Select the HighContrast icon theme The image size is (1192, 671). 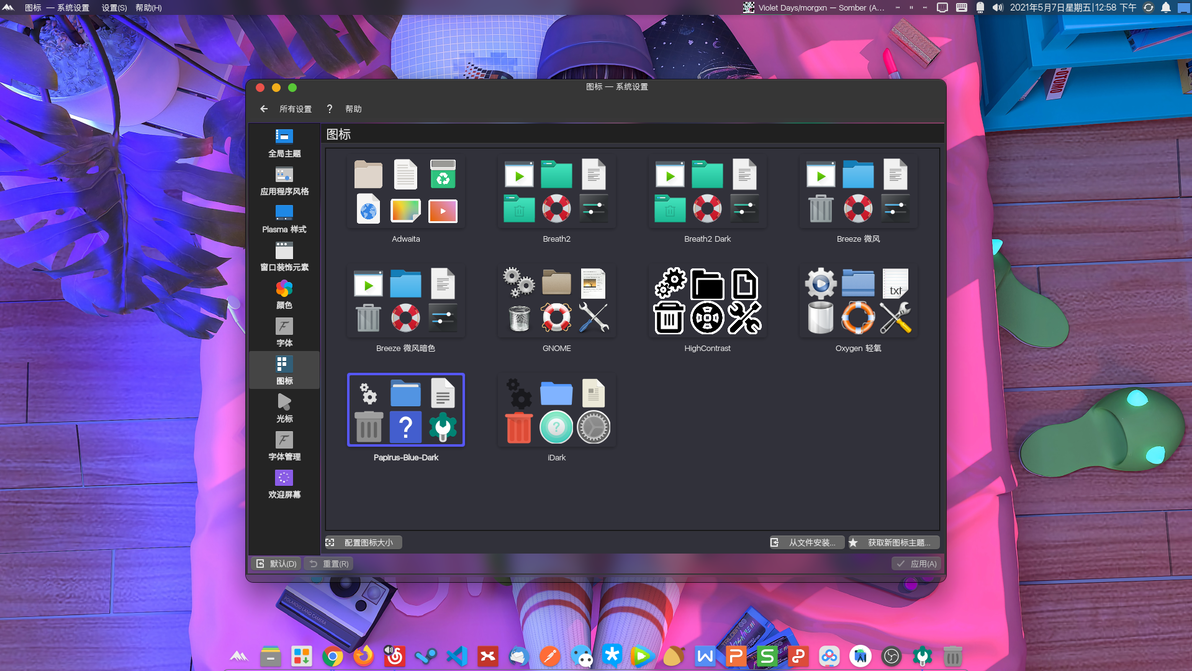pos(707,309)
